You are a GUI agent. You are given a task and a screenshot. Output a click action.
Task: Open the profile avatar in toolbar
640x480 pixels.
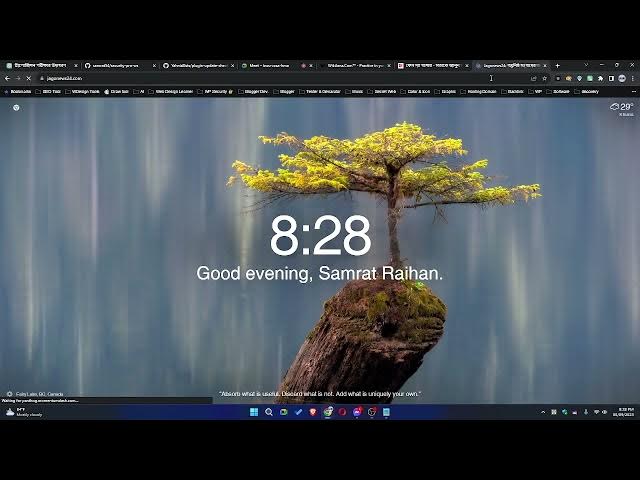622,78
